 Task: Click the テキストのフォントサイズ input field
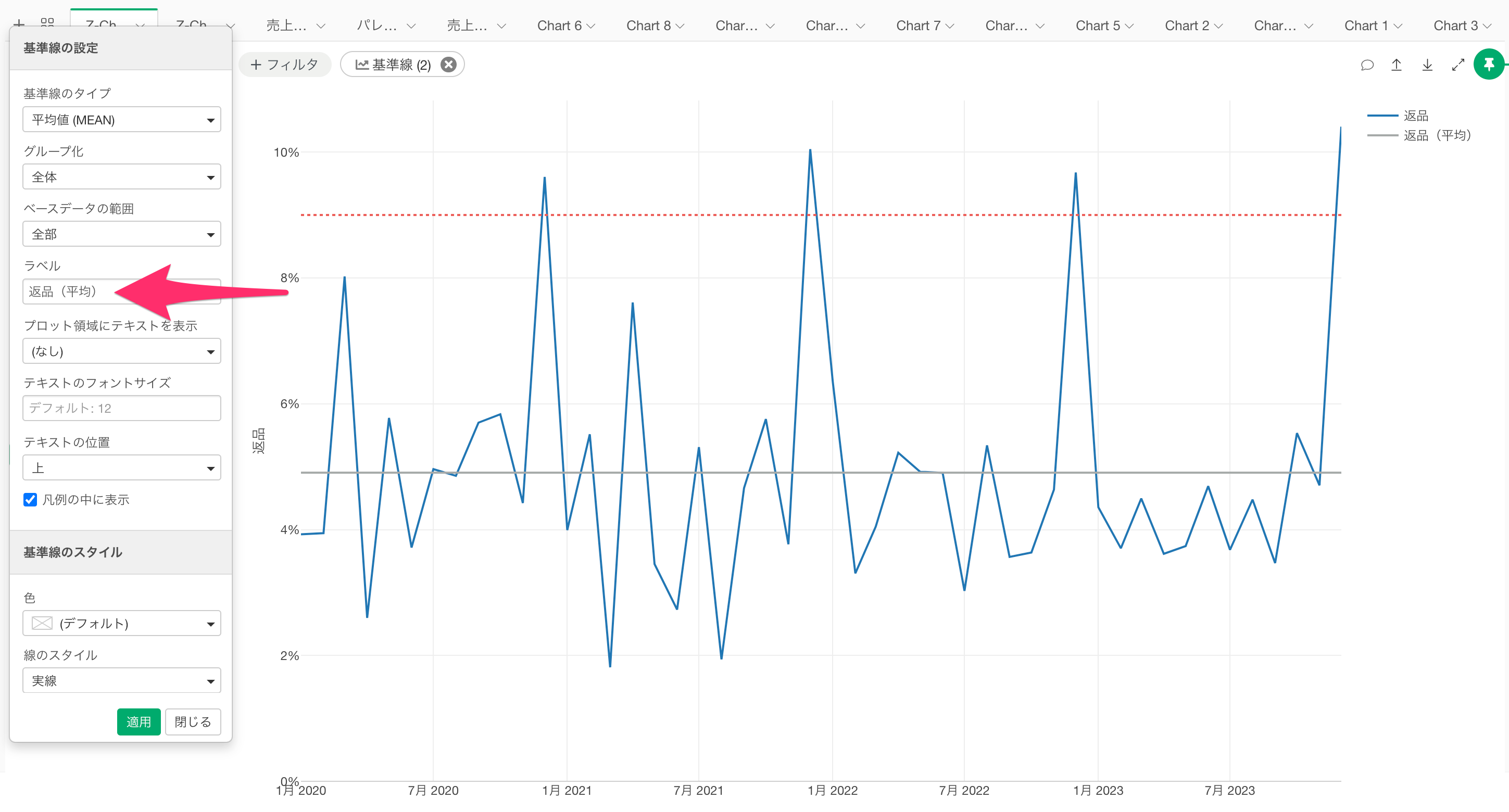(x=121, y=408)
